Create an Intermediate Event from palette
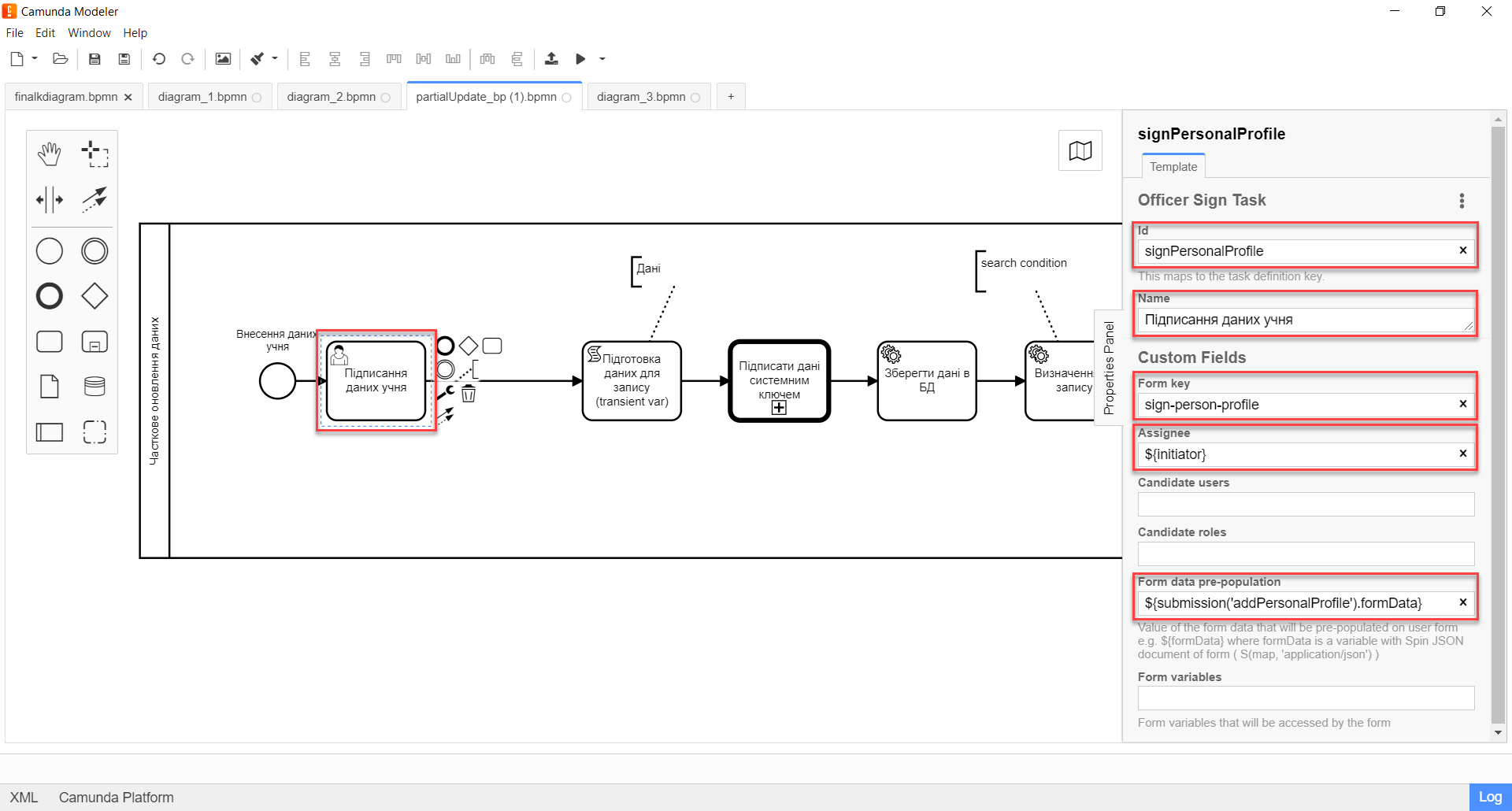Viewport: 1512px width, 811px height. 94,251
